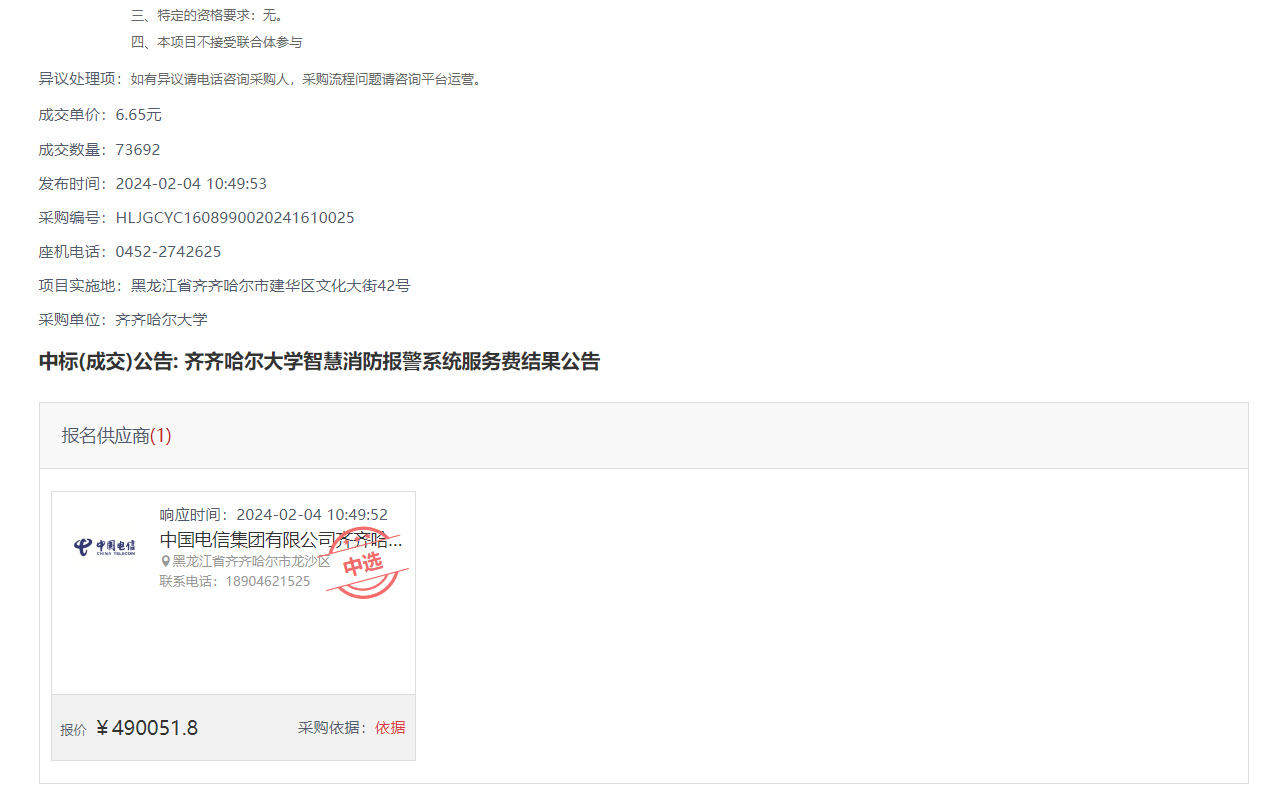Viewport: 1286px width, 803px height.
Task: Open the red 依据 link
Action: tap(390, 728)
